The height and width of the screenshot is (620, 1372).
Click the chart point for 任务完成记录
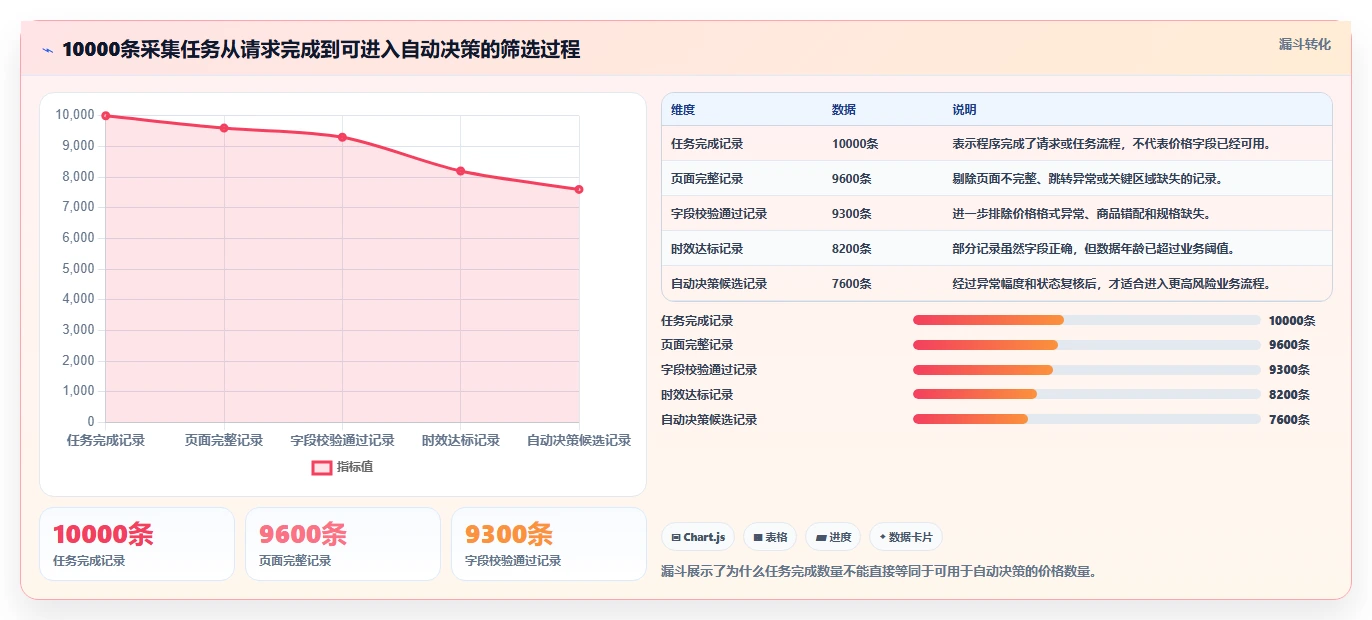[106, 116]
